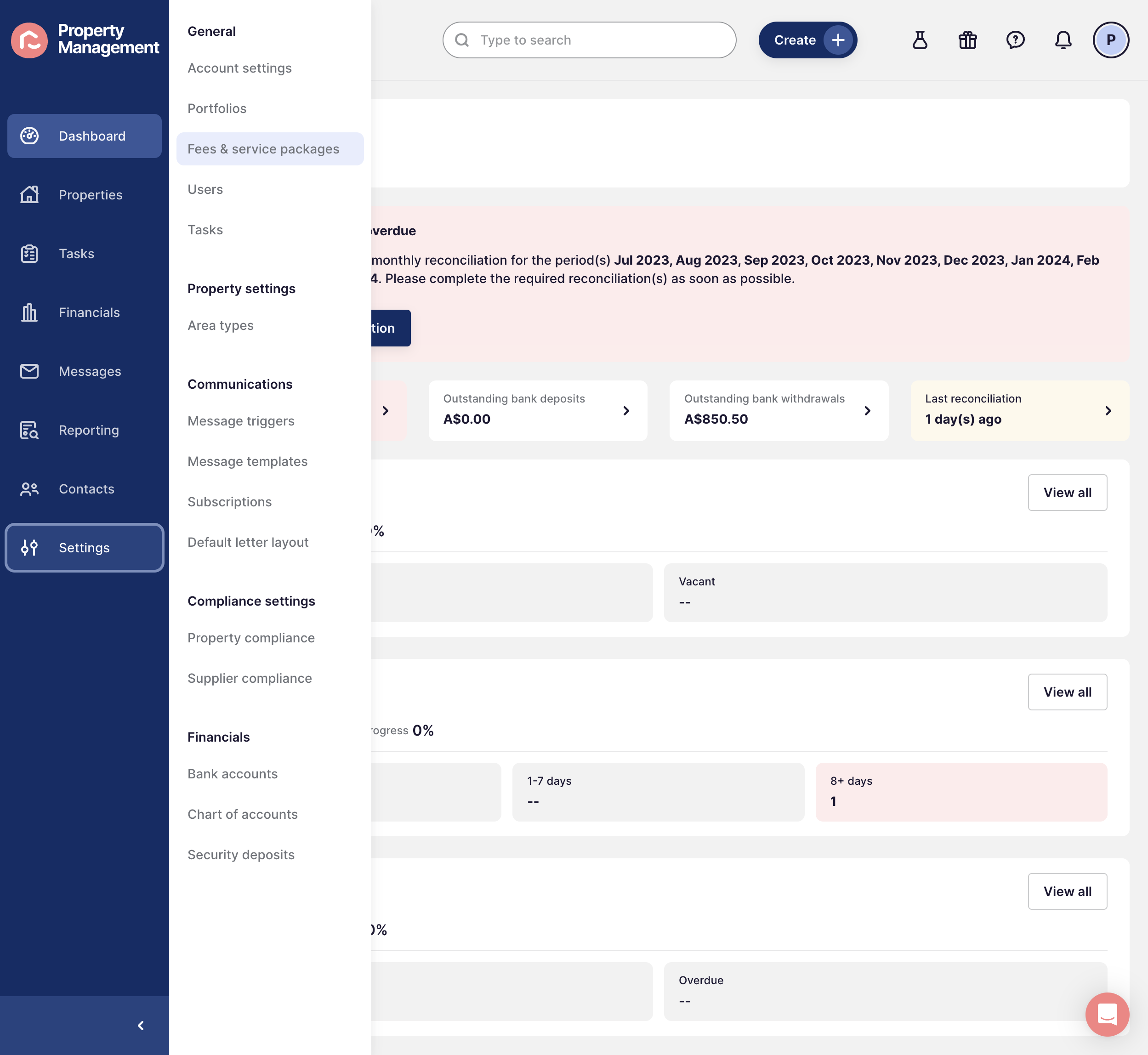
Task: Click the plus icon in Create
Action: [837, 40]
